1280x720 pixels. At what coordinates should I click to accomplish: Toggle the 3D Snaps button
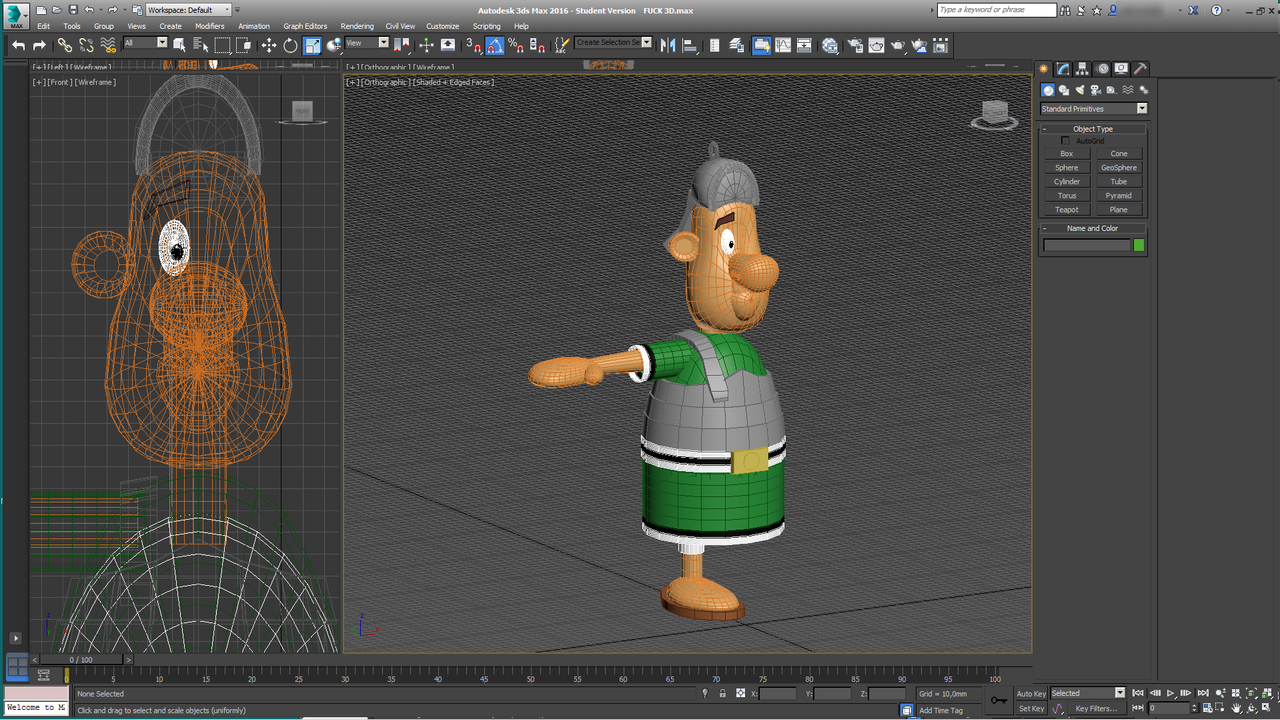(x=474, y=45)
